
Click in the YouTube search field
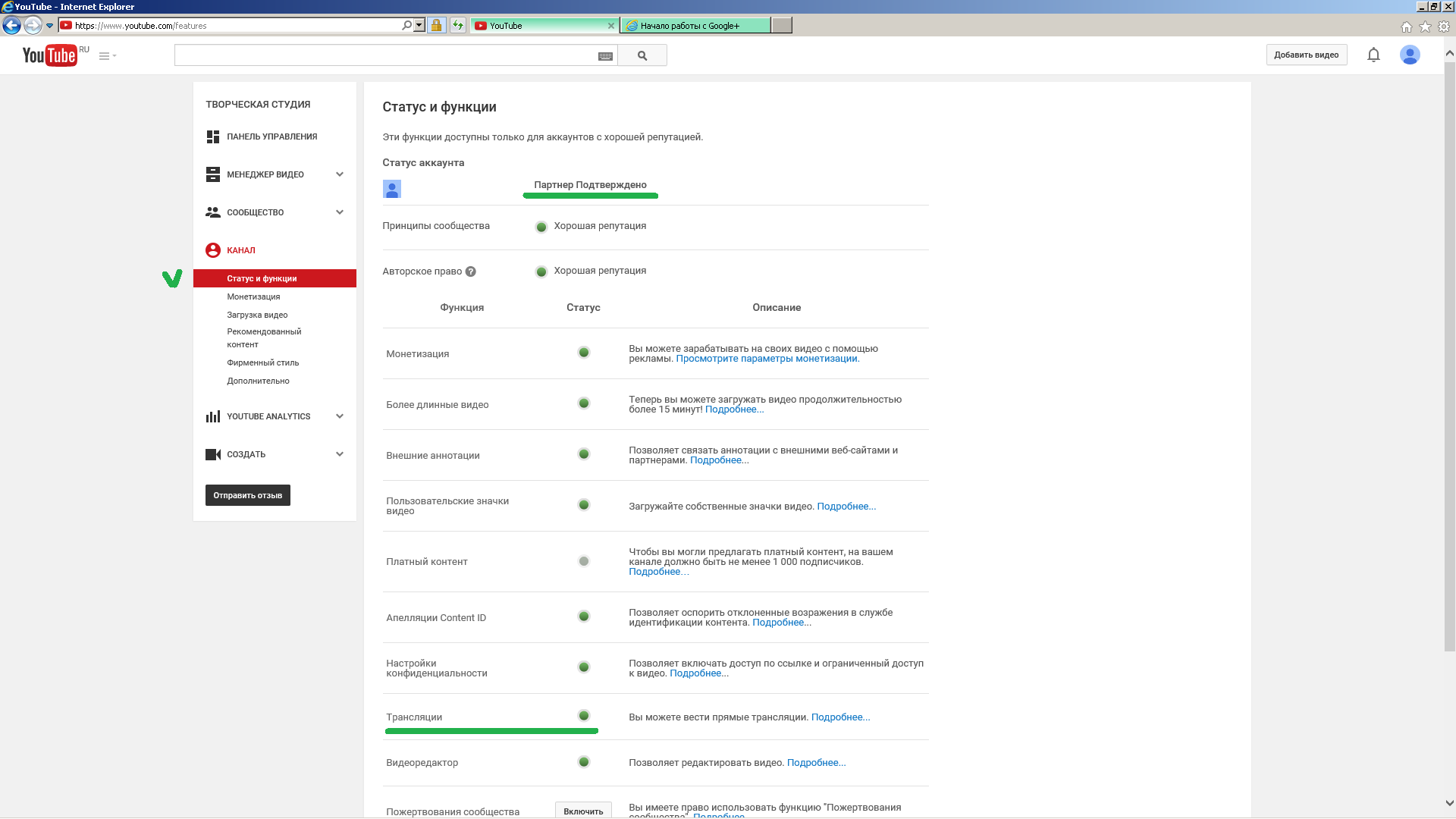(385, 55)
